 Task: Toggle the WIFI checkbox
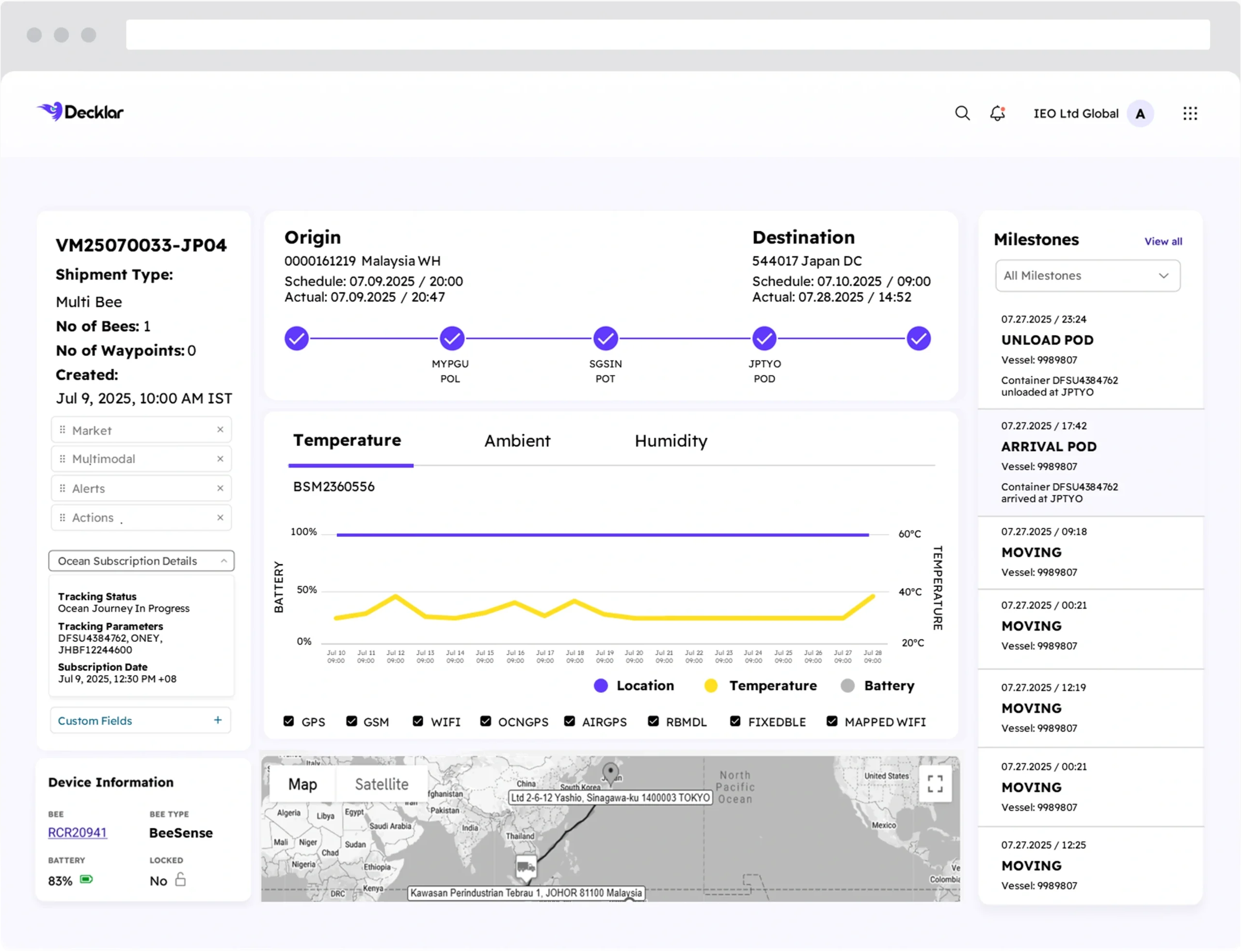[418, 721]
